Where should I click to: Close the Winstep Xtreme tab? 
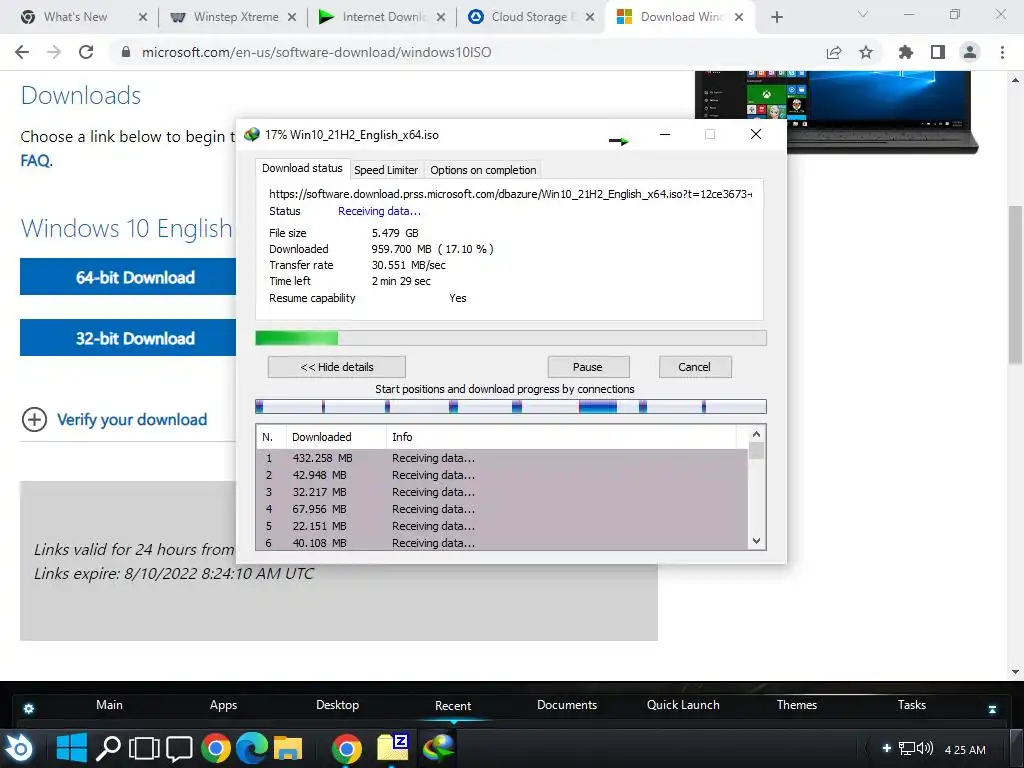coord(292,18)
